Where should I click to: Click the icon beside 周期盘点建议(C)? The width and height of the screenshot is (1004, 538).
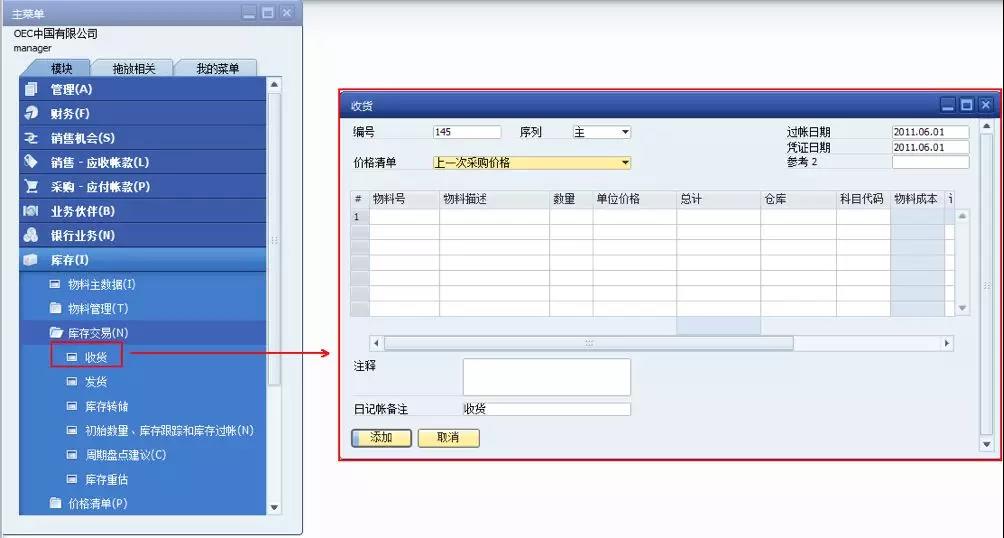(72, 454)
